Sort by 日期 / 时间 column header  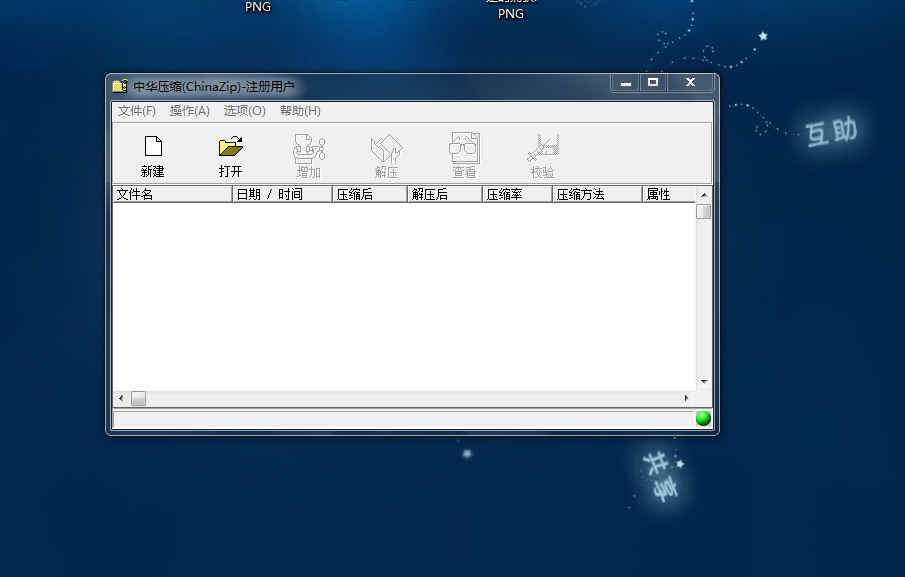pos(282,194)
